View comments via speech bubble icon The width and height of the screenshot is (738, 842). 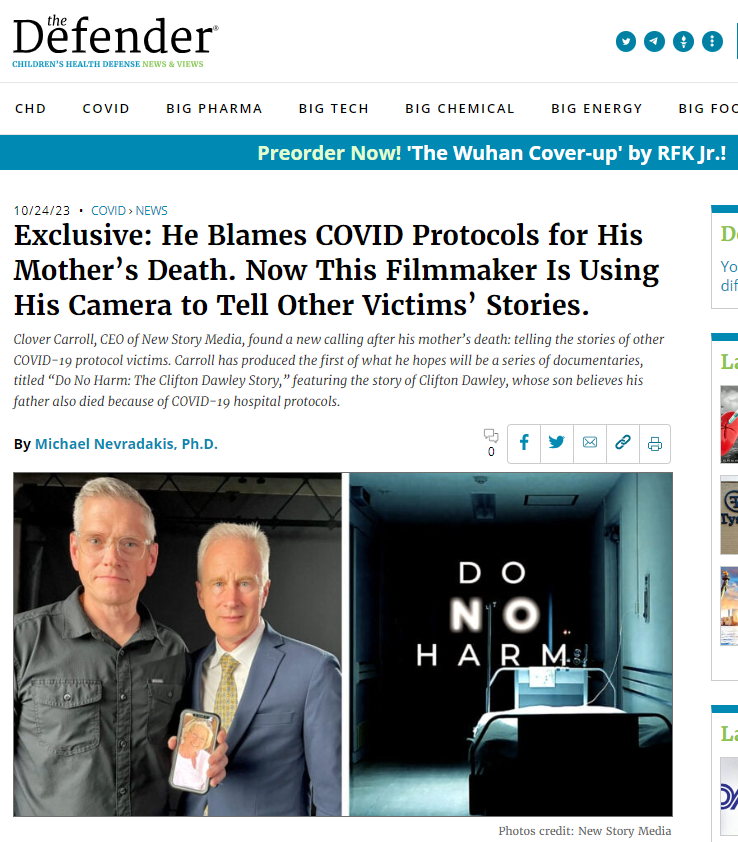pyautogui.click(x=491, y=442)
